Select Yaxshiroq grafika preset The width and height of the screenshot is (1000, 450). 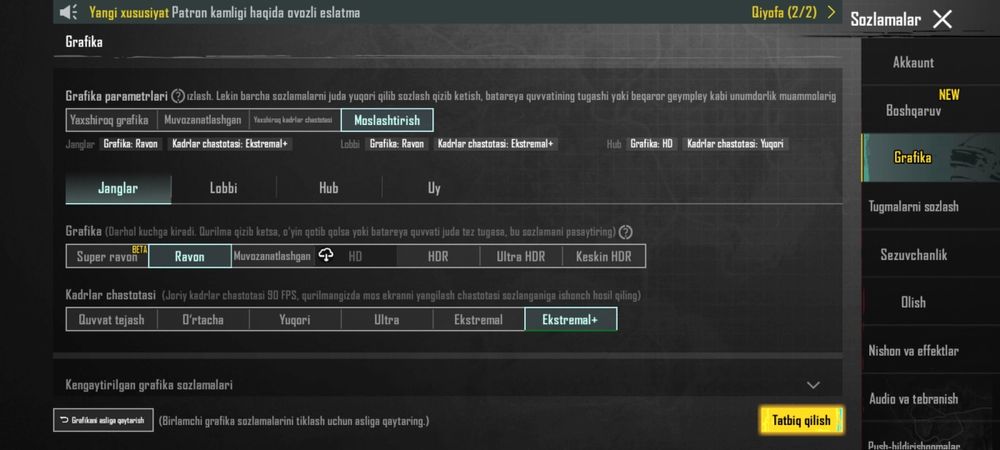pos(110,120)
